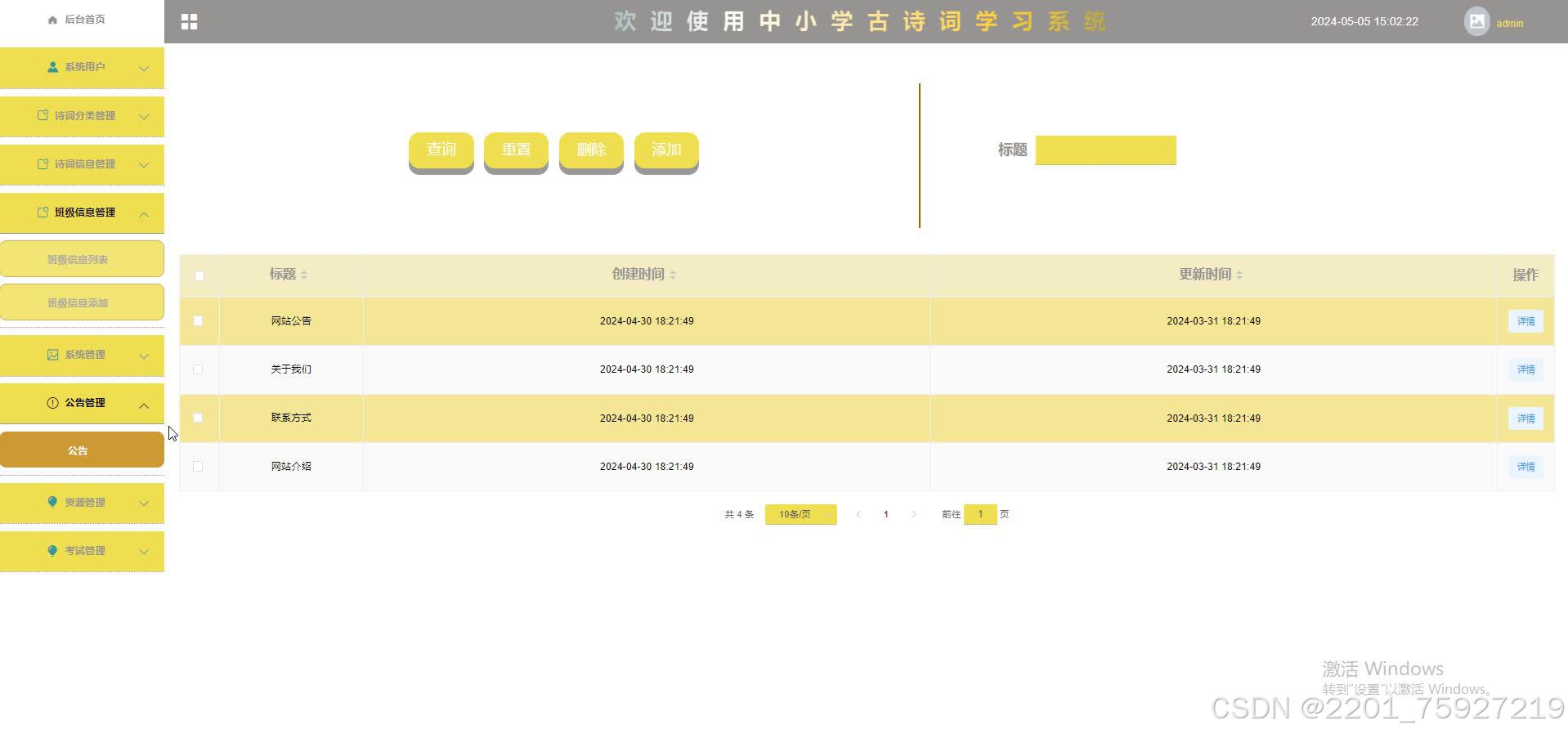The image size is (1568, 734).
Task: Open 详情 for the 网站介绍 row
Action: click(1525, 466)
